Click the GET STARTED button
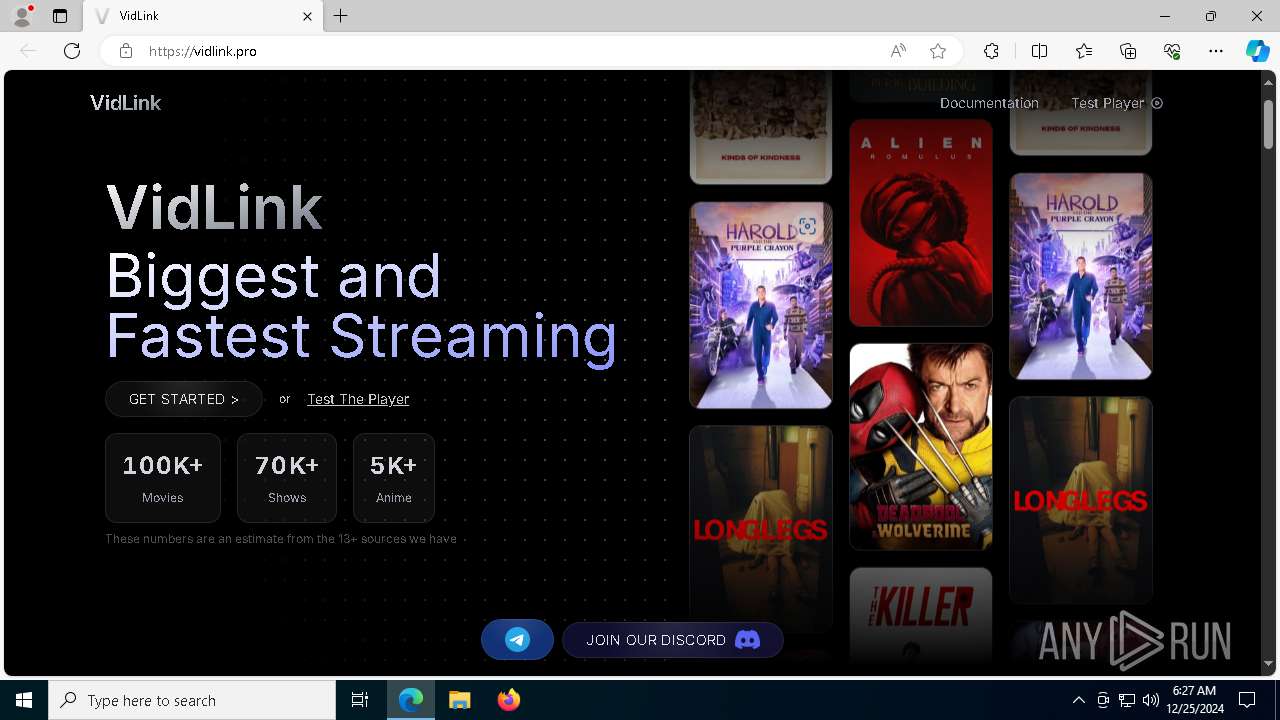 point(184,399)
